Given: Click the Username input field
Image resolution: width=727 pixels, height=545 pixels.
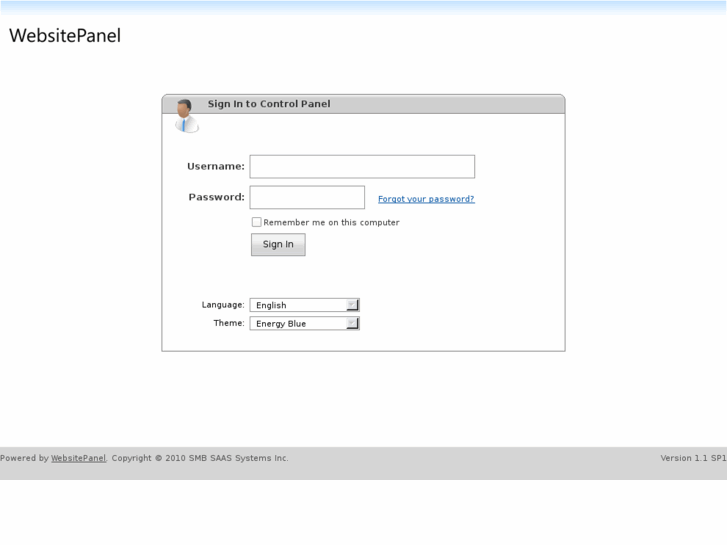Looking at the screenshot, I should coord(362,167).
